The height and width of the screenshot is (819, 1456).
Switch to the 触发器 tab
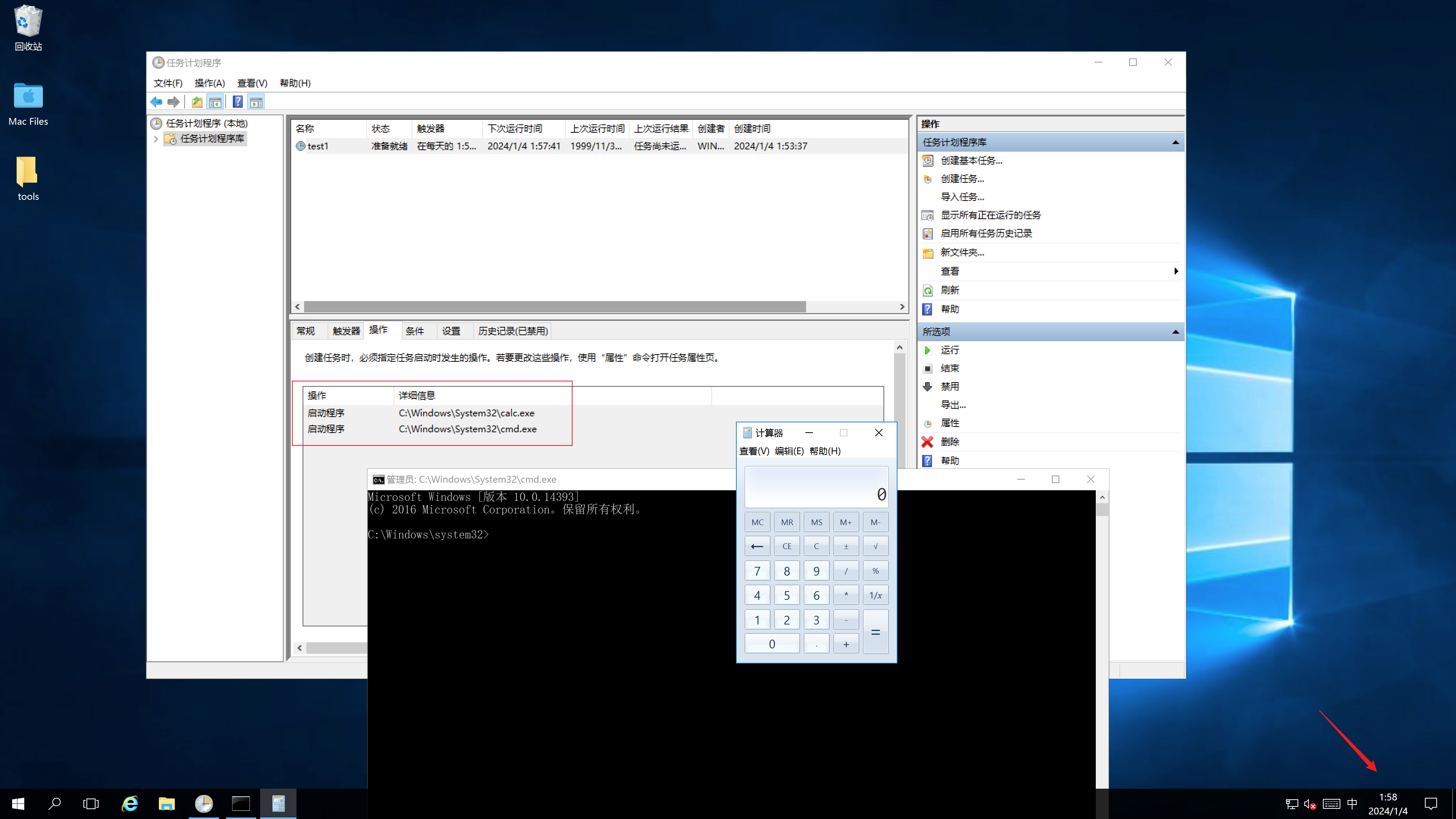click(346, 331)
